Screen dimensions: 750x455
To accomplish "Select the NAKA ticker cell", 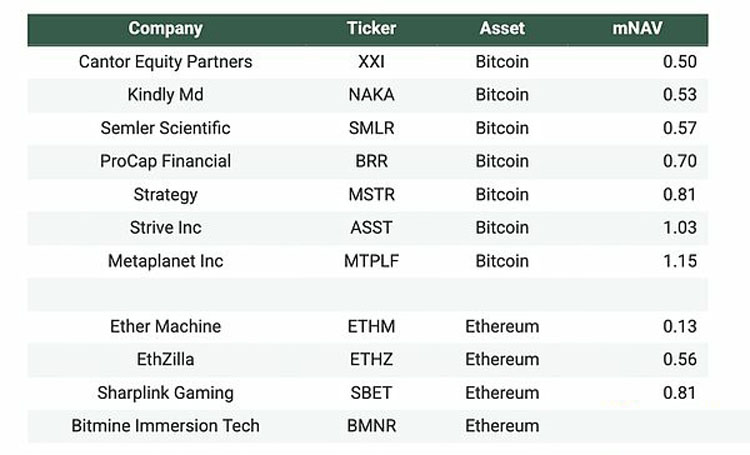I will (370, 95).
